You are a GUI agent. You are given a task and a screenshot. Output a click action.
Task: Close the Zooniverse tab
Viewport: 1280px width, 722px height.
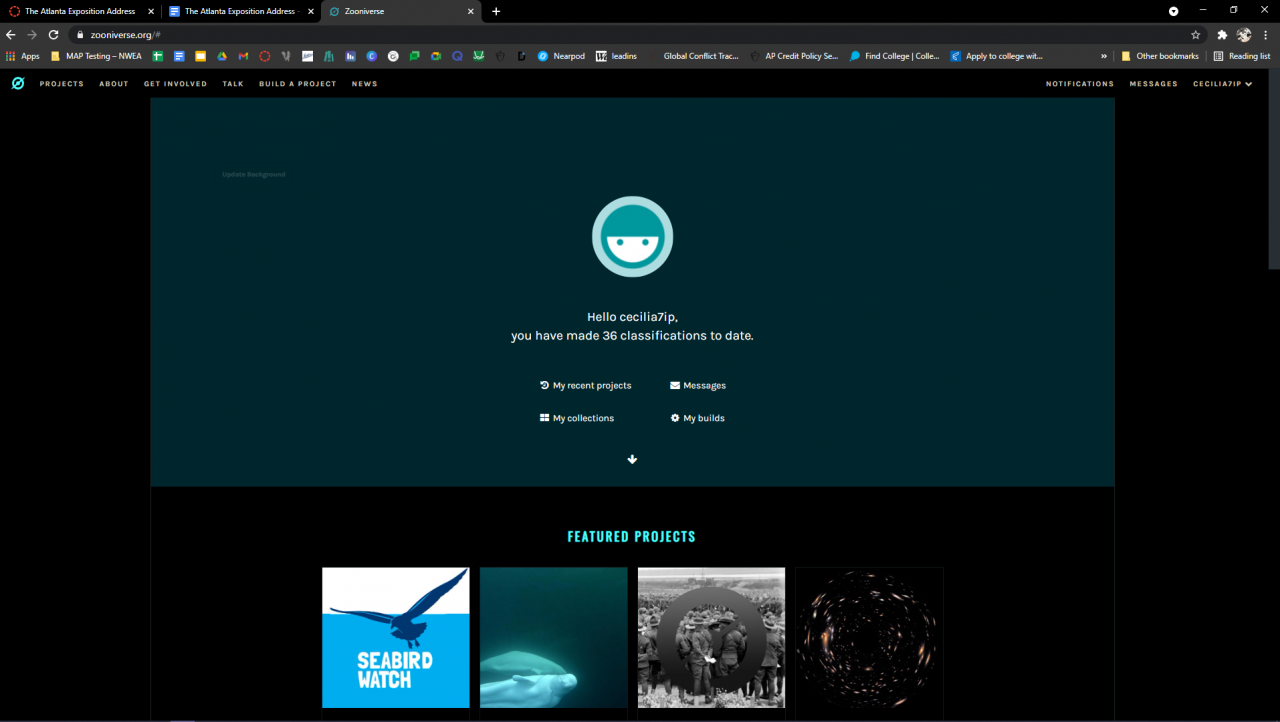(470, 11)
